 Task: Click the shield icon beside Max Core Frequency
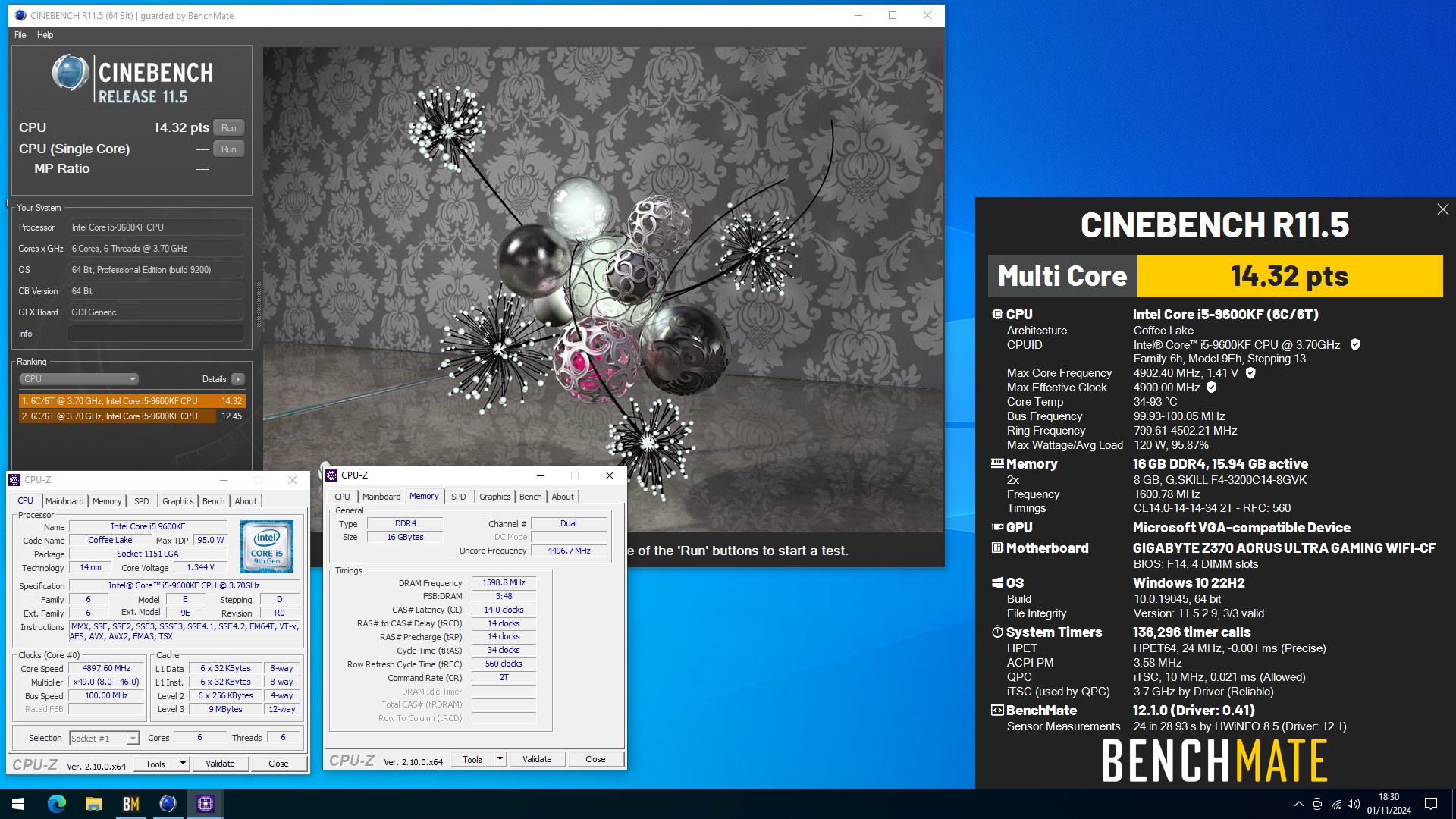tap(1250, 373)
